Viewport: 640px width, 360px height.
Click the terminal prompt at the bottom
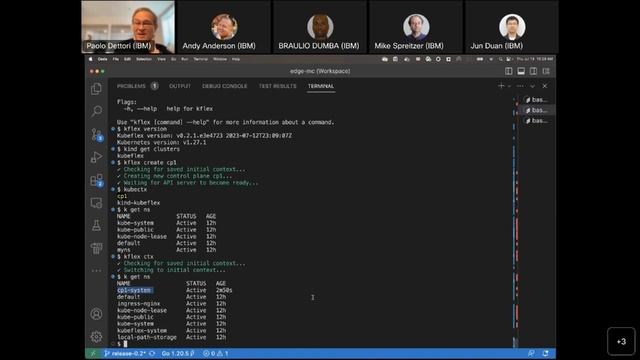click(x=122, y=344)
